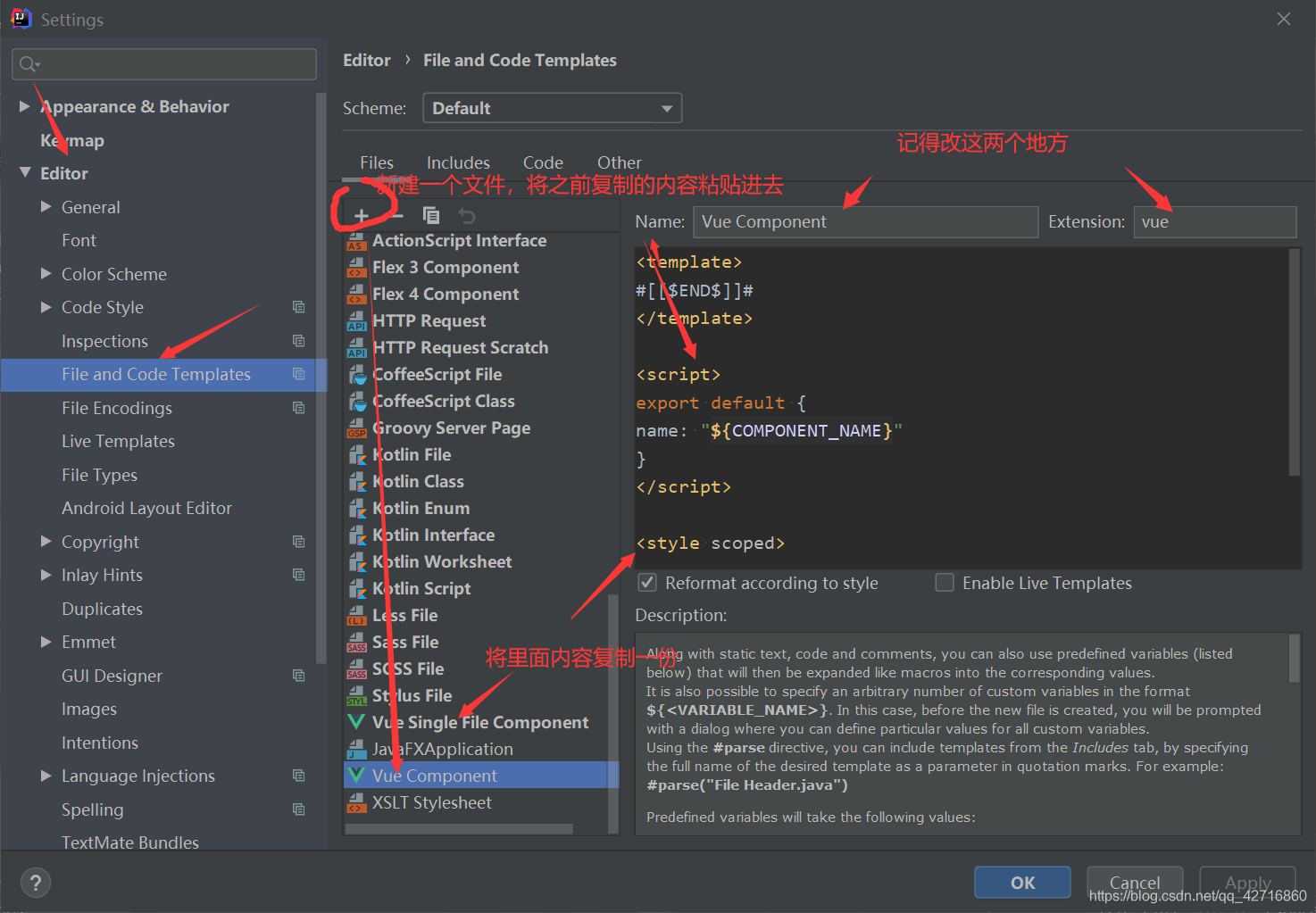The height and width of the screenshot is (913, 1316).
Task: Click the Sass File icon
Action: [x=356, y=643]
